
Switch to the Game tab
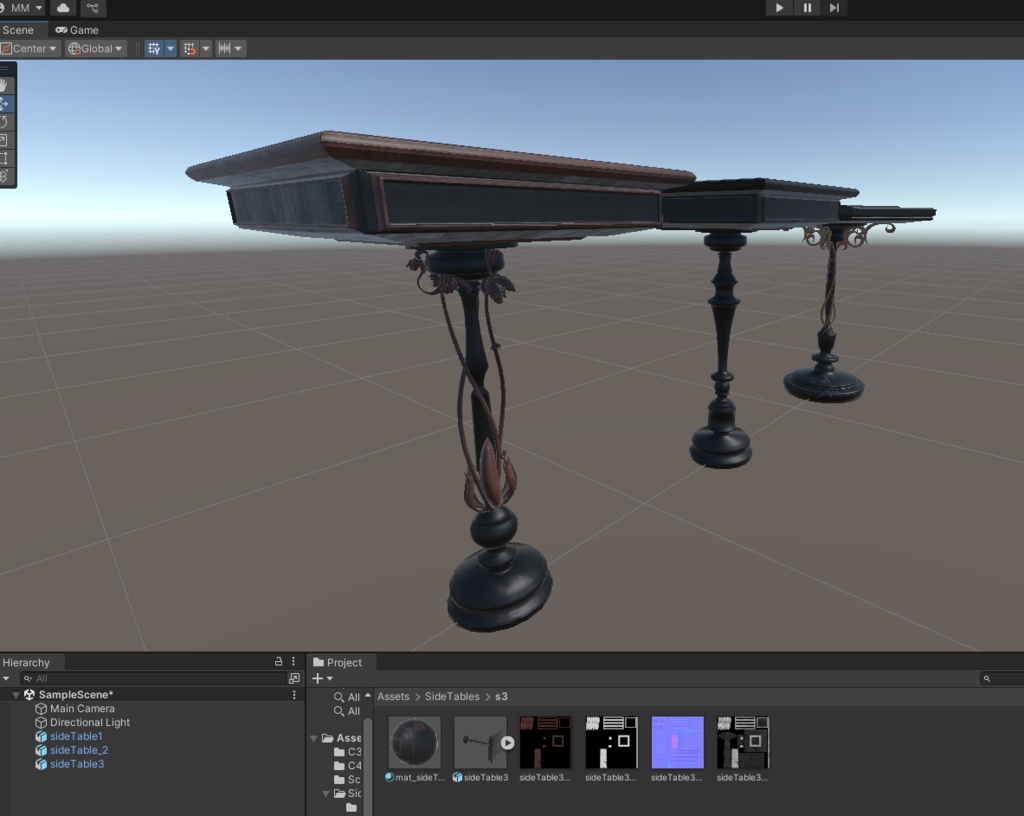[77, 30]
